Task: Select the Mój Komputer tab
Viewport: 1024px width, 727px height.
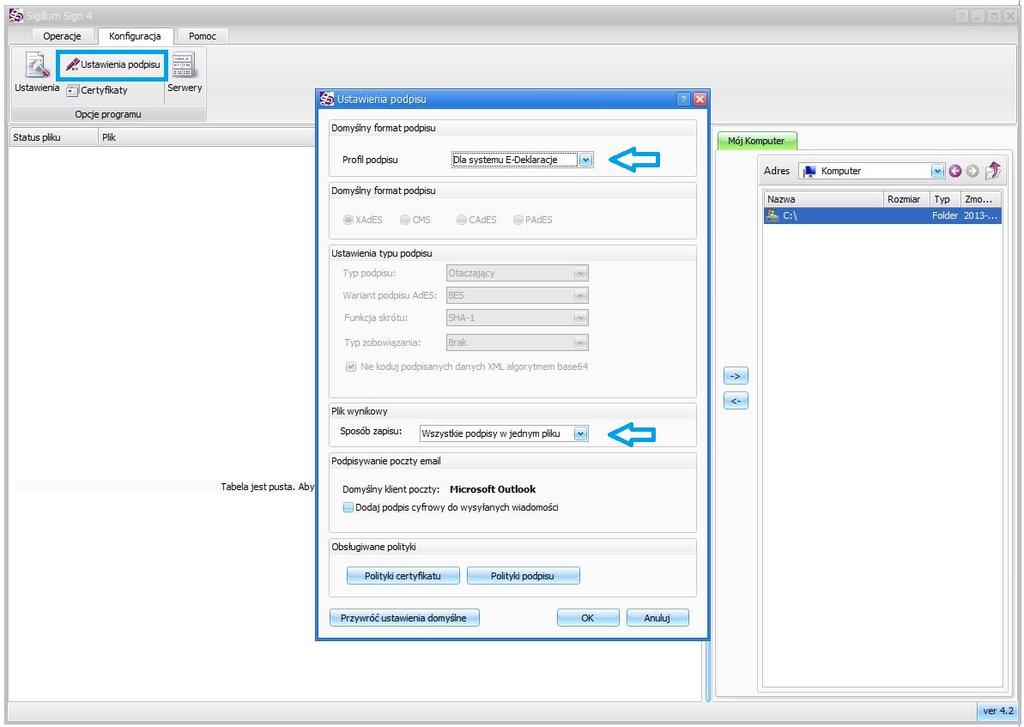Action: click(x=756, y=140)
